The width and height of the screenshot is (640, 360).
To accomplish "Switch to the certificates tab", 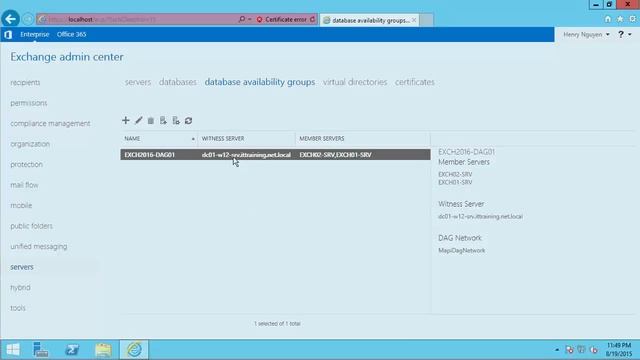I will click(x=414, y=82).
